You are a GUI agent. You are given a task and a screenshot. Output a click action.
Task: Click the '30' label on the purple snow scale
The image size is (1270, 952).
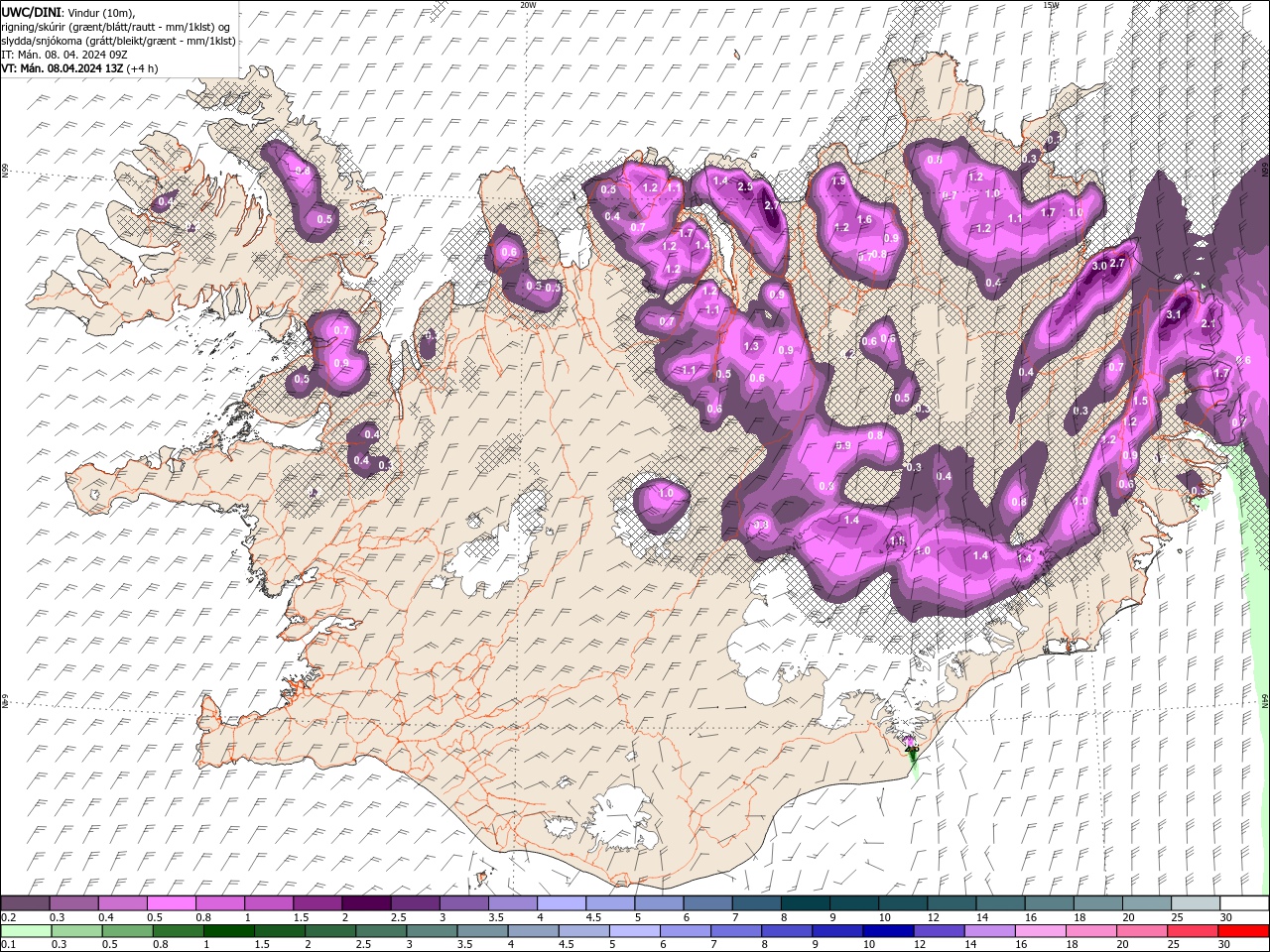point(1226,917)
